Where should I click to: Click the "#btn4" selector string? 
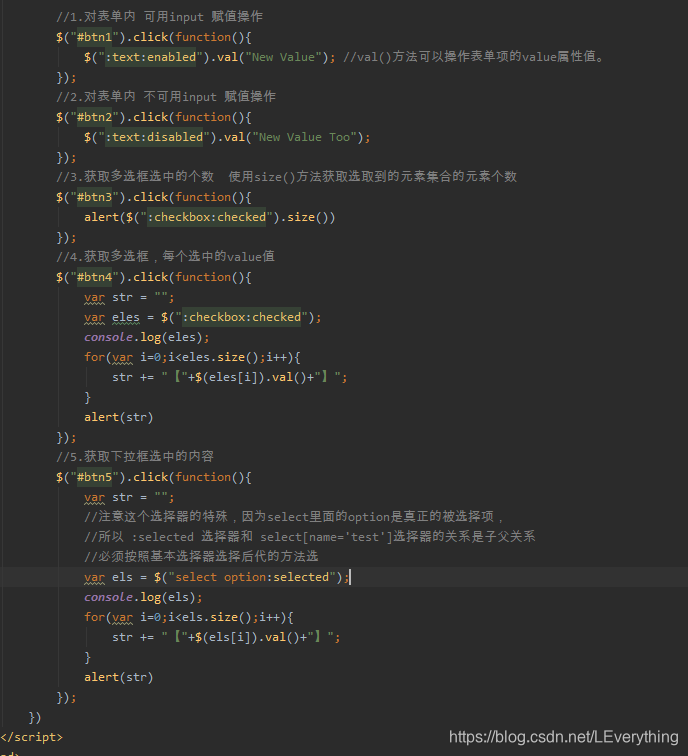94,277
